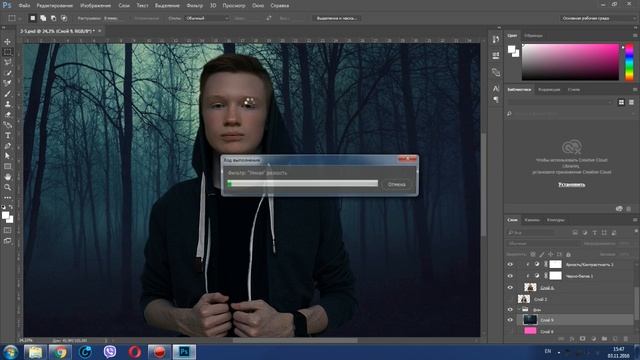Toggle the layer filtering switch
Image resolution: width=640 pixels, height=360 pixels.
pyautogui.click(x=636, y=231)
